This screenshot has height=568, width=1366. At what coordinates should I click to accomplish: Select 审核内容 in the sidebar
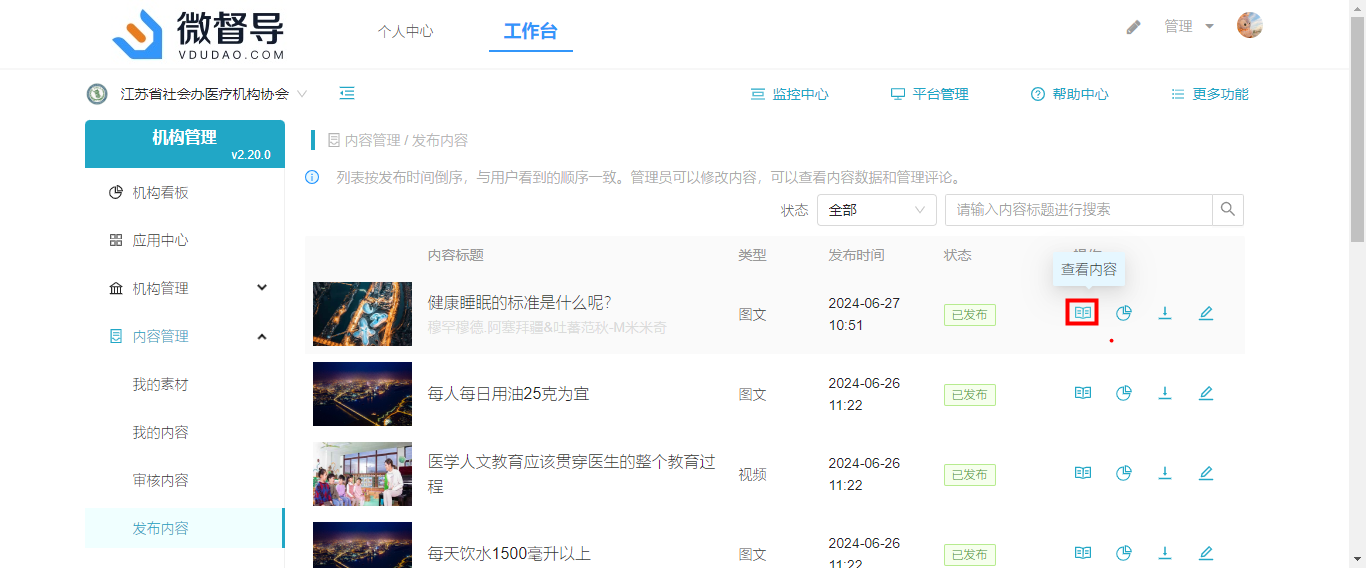pyautogui.click(x=161, y=480)
